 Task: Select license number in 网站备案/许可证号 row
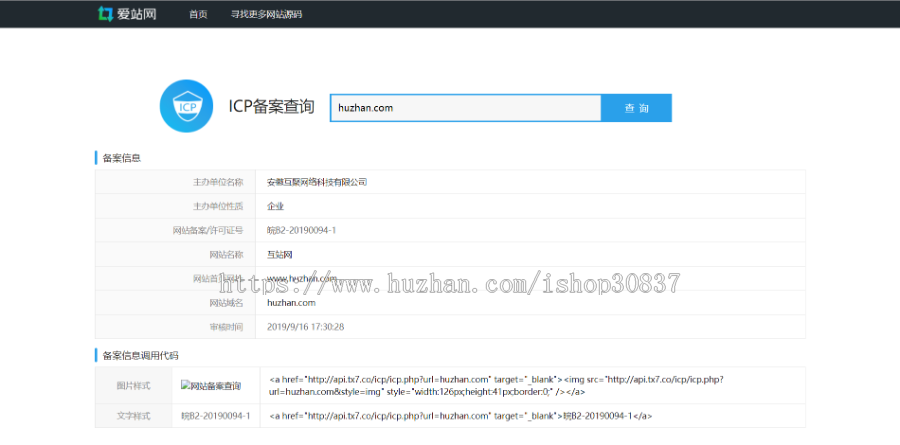[301, 230]
